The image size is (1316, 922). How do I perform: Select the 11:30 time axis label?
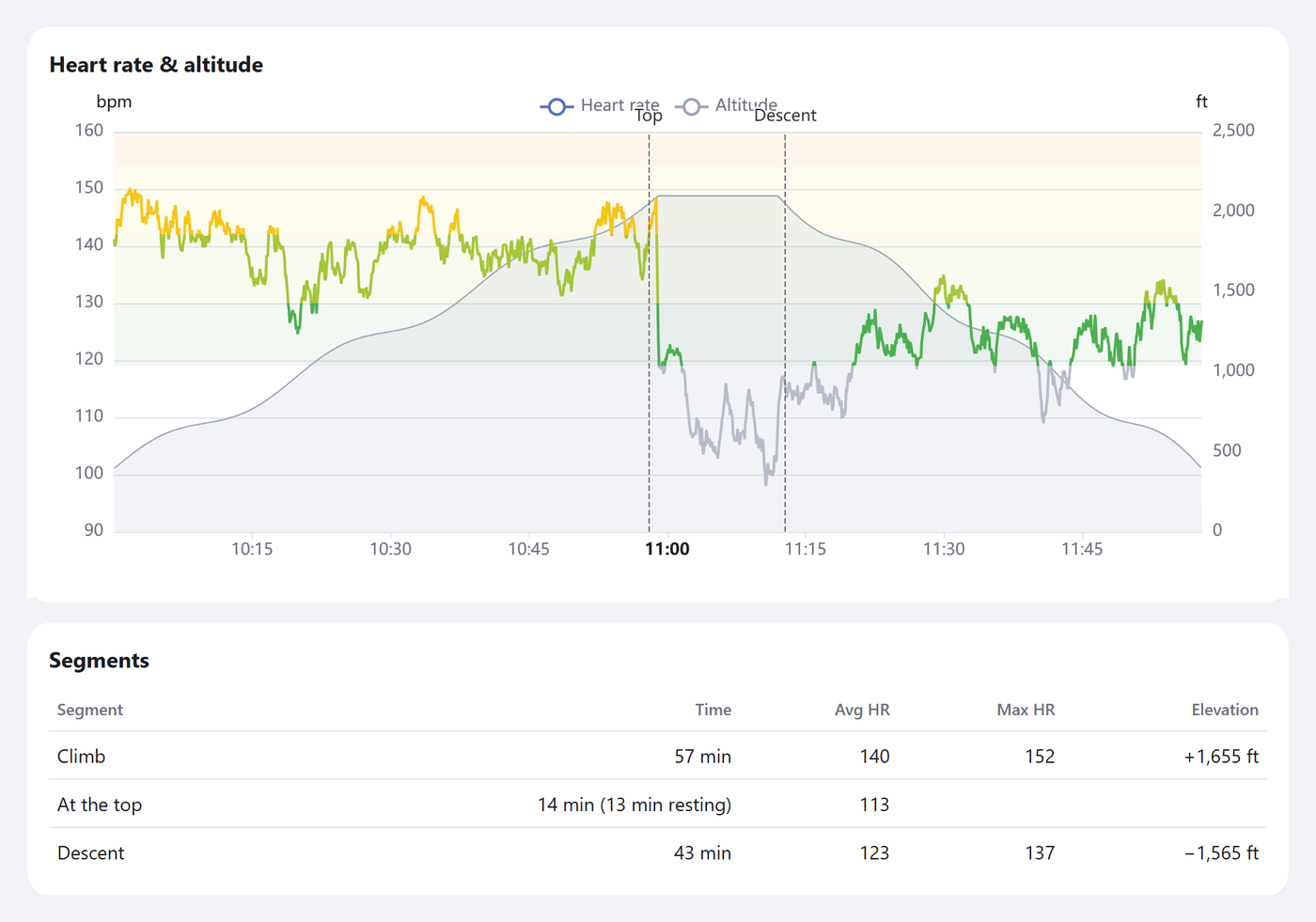pos(944,549)
